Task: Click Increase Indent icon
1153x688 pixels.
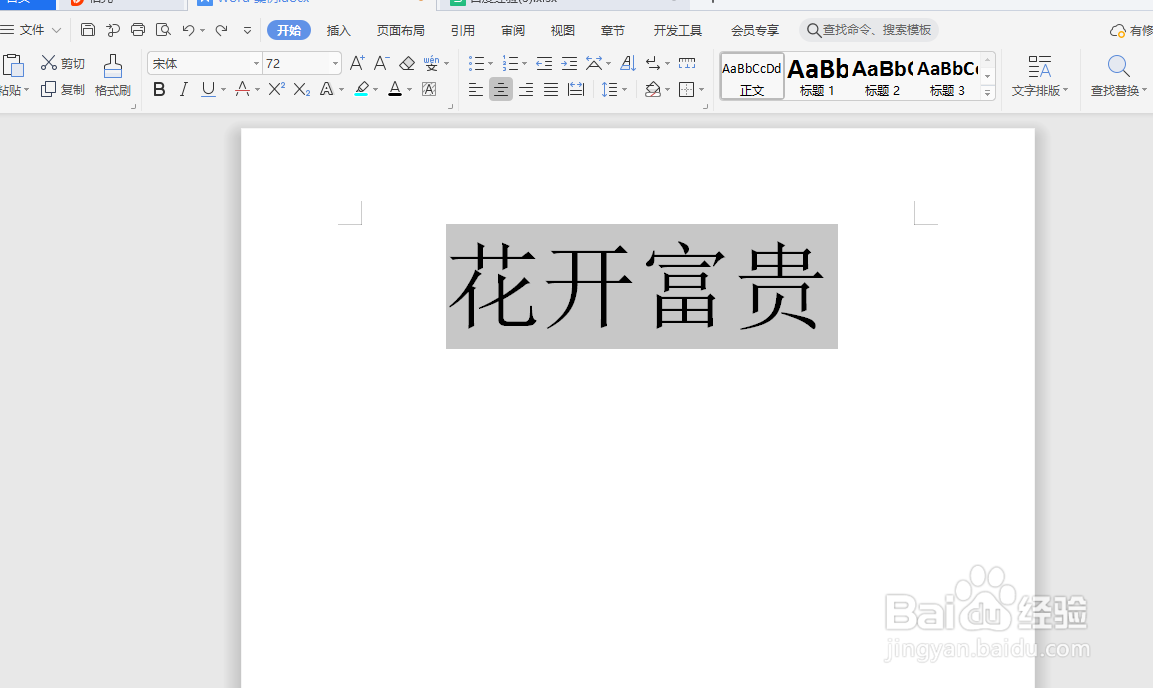Action: [x=569, y=63]
